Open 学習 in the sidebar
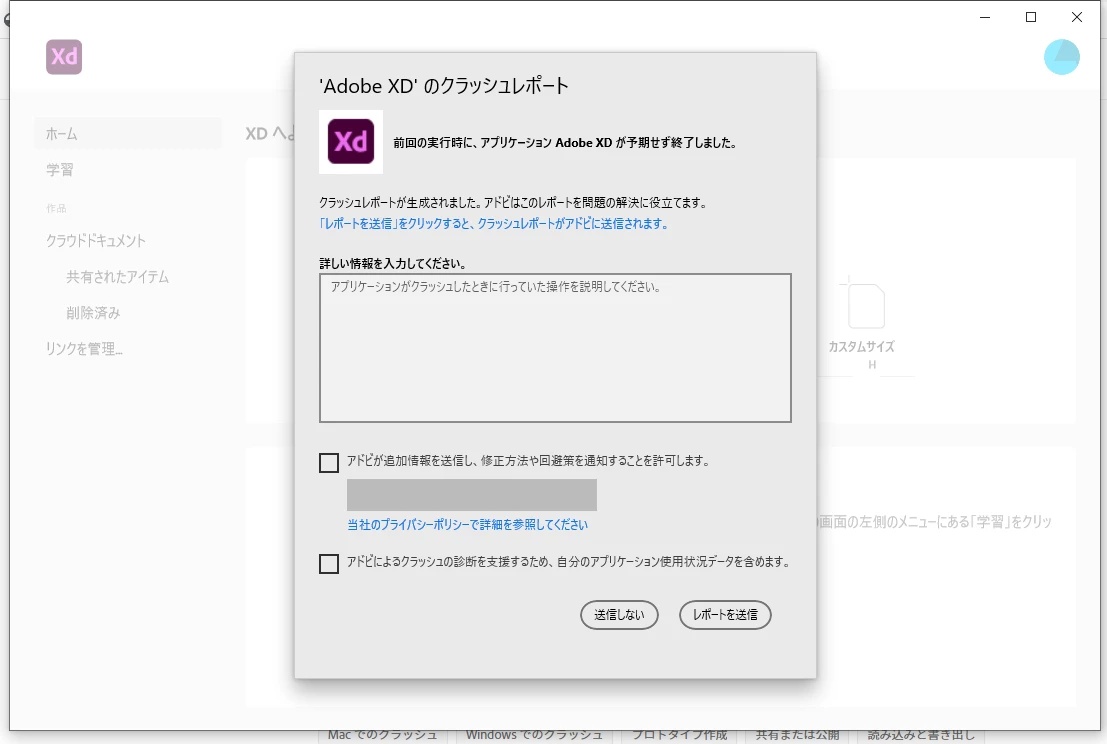This screenshot has height=744, width=1107. click(x=60, y=170)
